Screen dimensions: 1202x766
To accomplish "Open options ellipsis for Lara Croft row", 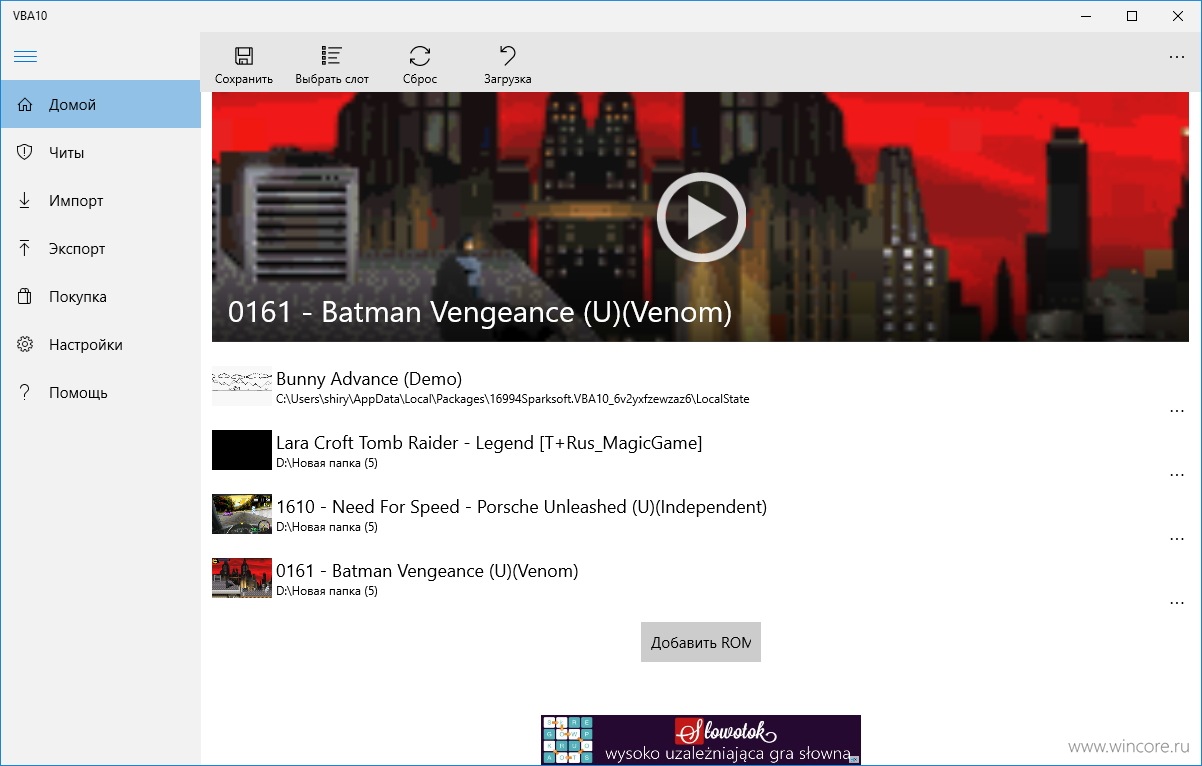I will click(x=1177, y=475).
